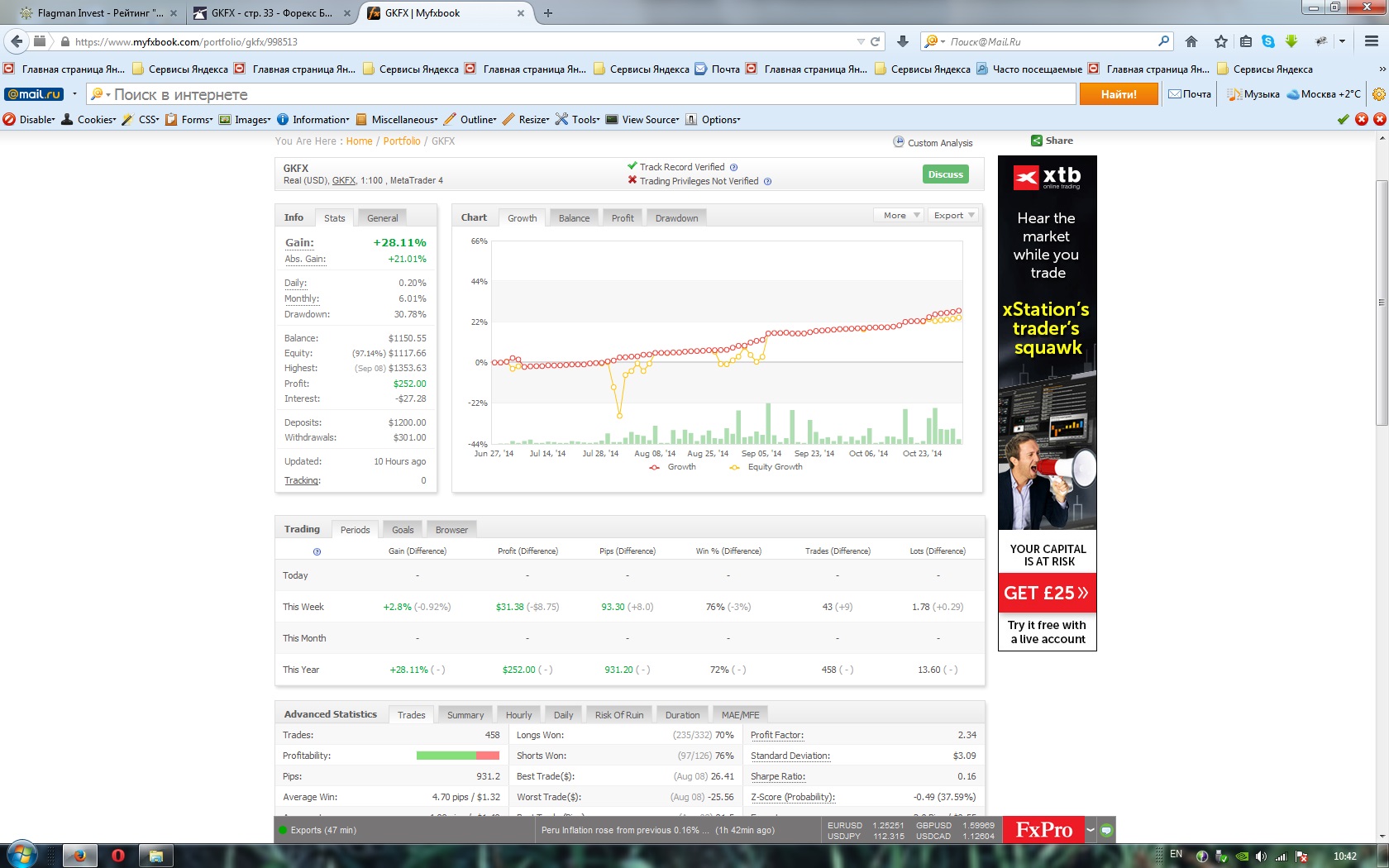
Task: Open Firefox from the taskbar
Action: (80, 856)
